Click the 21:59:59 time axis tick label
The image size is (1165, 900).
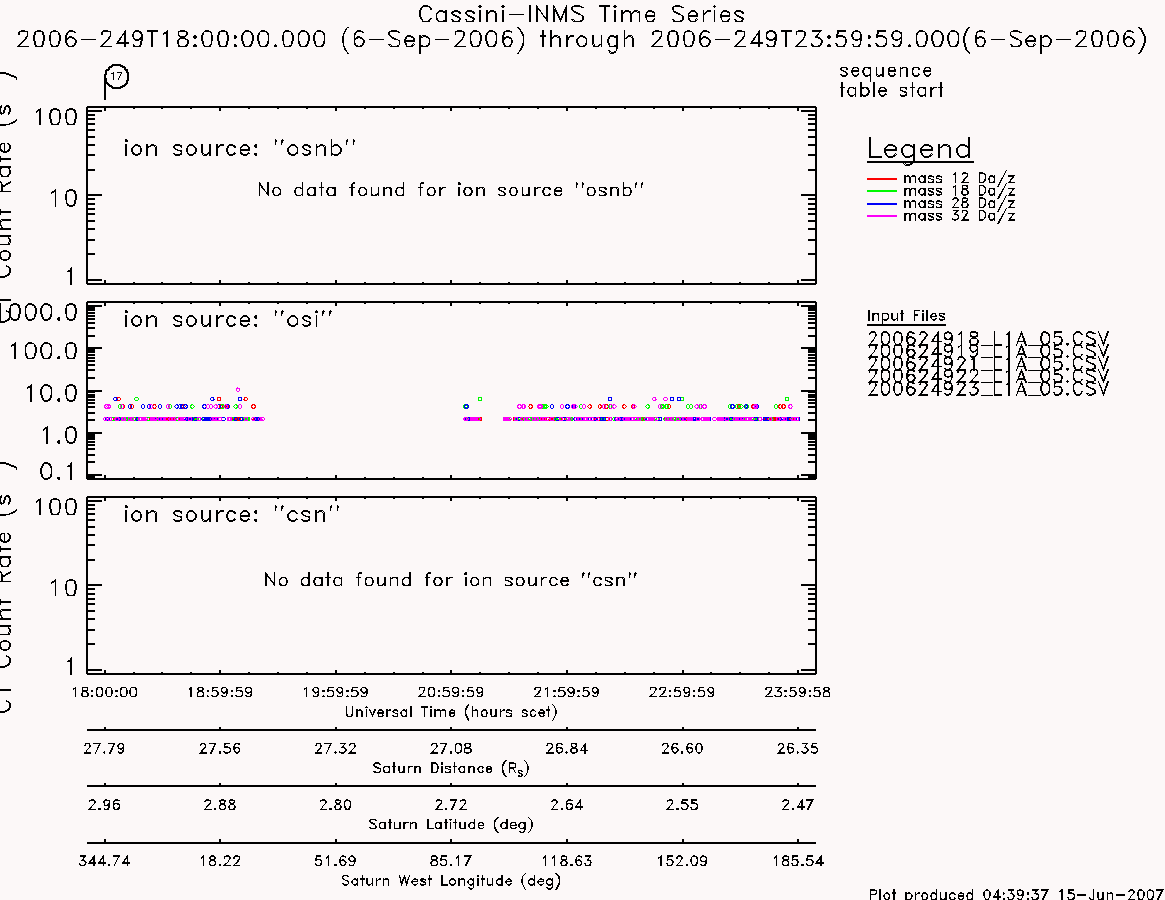(x=566, y=692)
